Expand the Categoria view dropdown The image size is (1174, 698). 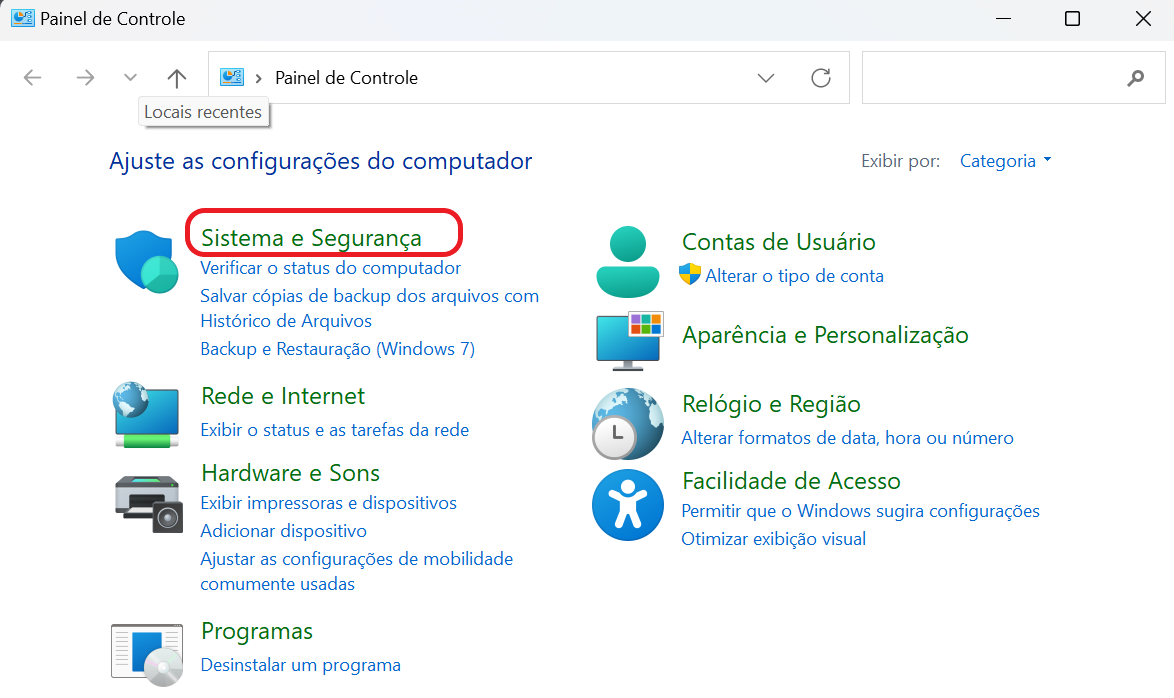pyautogui.click(x=1006, y=161)
